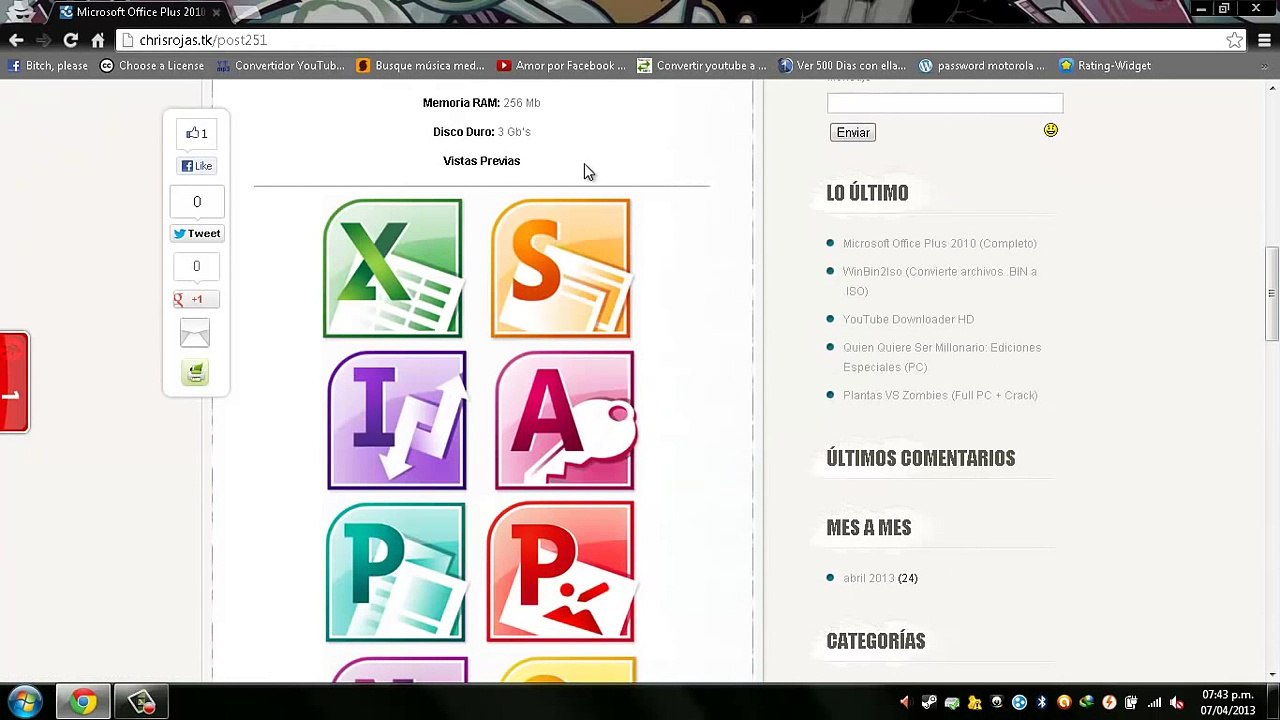1280x720 pixels.
Task: Open the 'Bitch, please' Facebook bookmark
Action: [48, 66]
